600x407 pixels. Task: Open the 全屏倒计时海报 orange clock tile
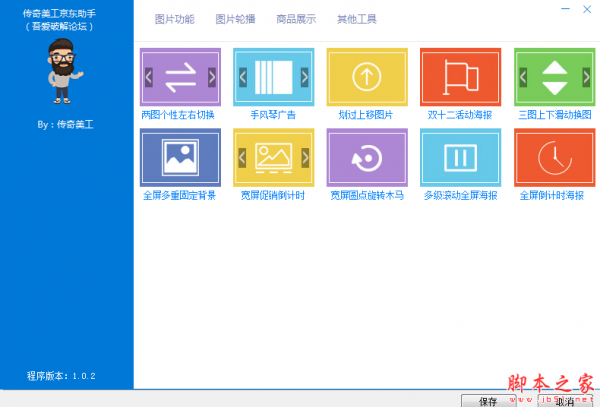(x=554, y=157)
